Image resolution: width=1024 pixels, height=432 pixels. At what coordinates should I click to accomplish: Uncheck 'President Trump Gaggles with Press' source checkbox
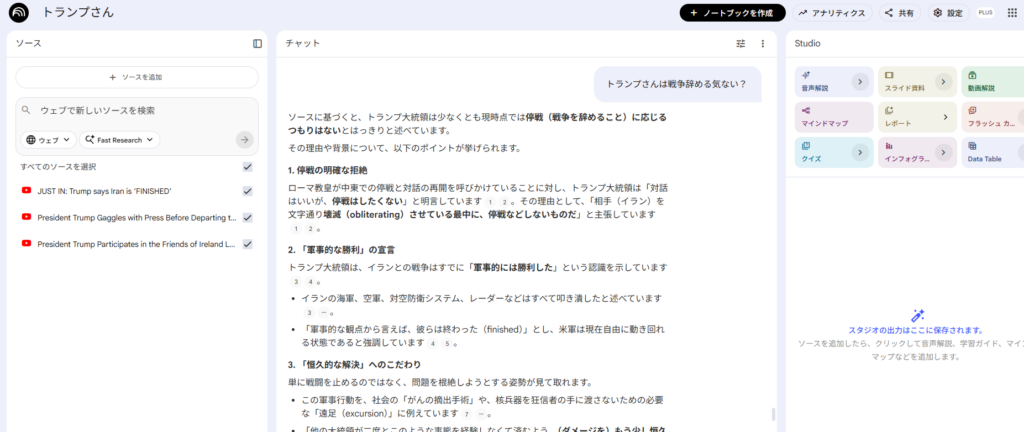tap(247, 217)
